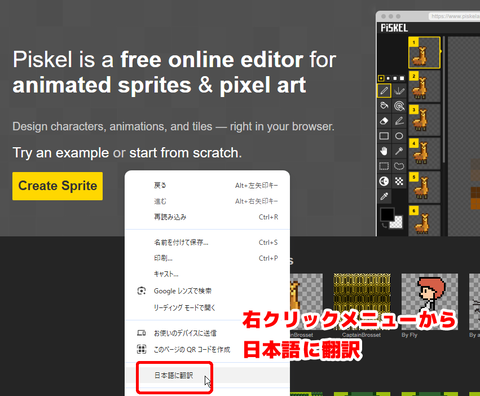This screenshot has width=480, height=396.
Task: Choose Google レンズで検索 menu entry
Action: [x=207, y=291]
